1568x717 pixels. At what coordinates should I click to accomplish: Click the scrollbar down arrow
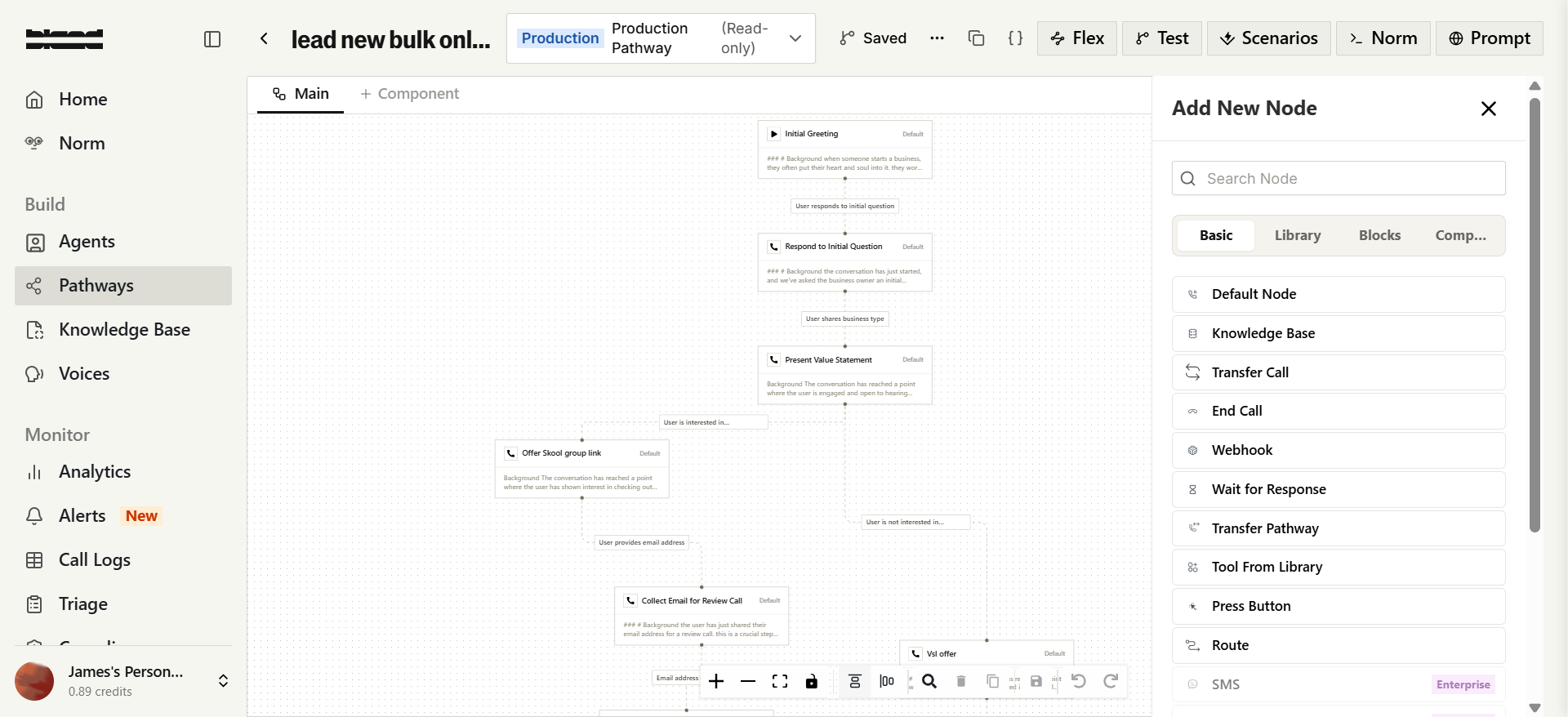[1535, 707]
